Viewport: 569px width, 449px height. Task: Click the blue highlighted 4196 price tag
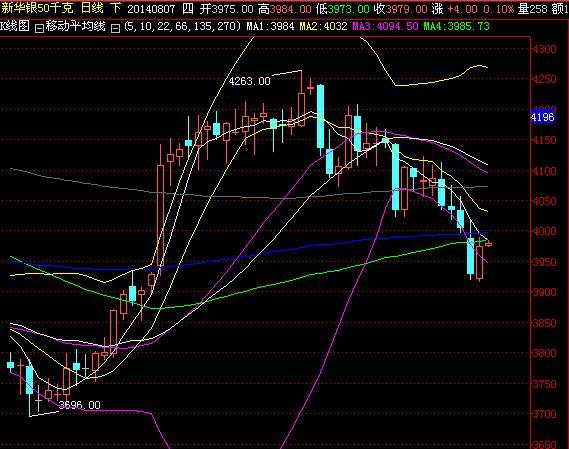tap(543, 117)
